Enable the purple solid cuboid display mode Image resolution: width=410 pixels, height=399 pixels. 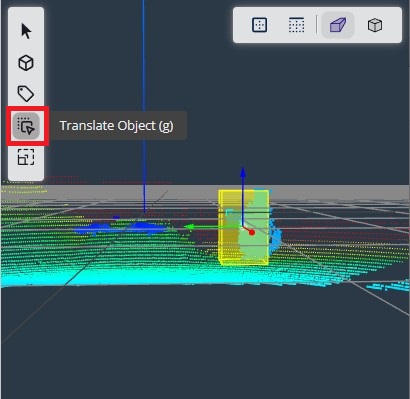[338, 25]
